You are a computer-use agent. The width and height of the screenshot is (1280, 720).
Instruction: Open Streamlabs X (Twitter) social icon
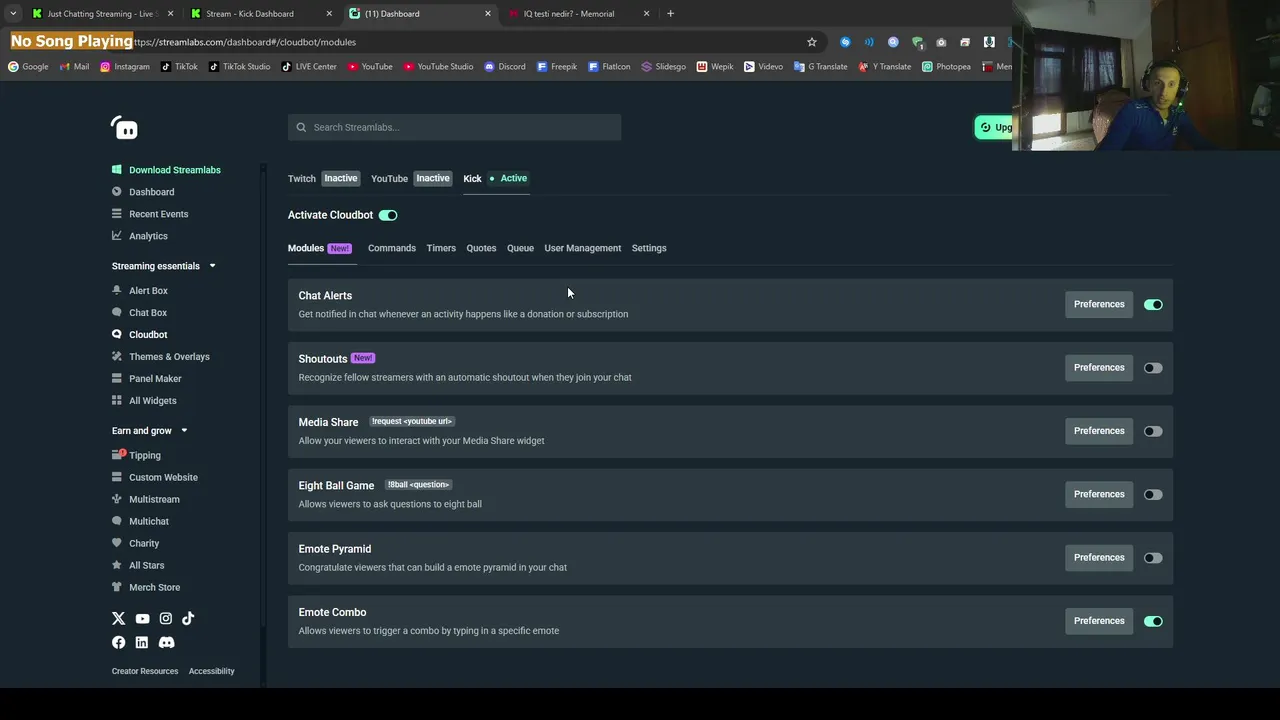118,619
